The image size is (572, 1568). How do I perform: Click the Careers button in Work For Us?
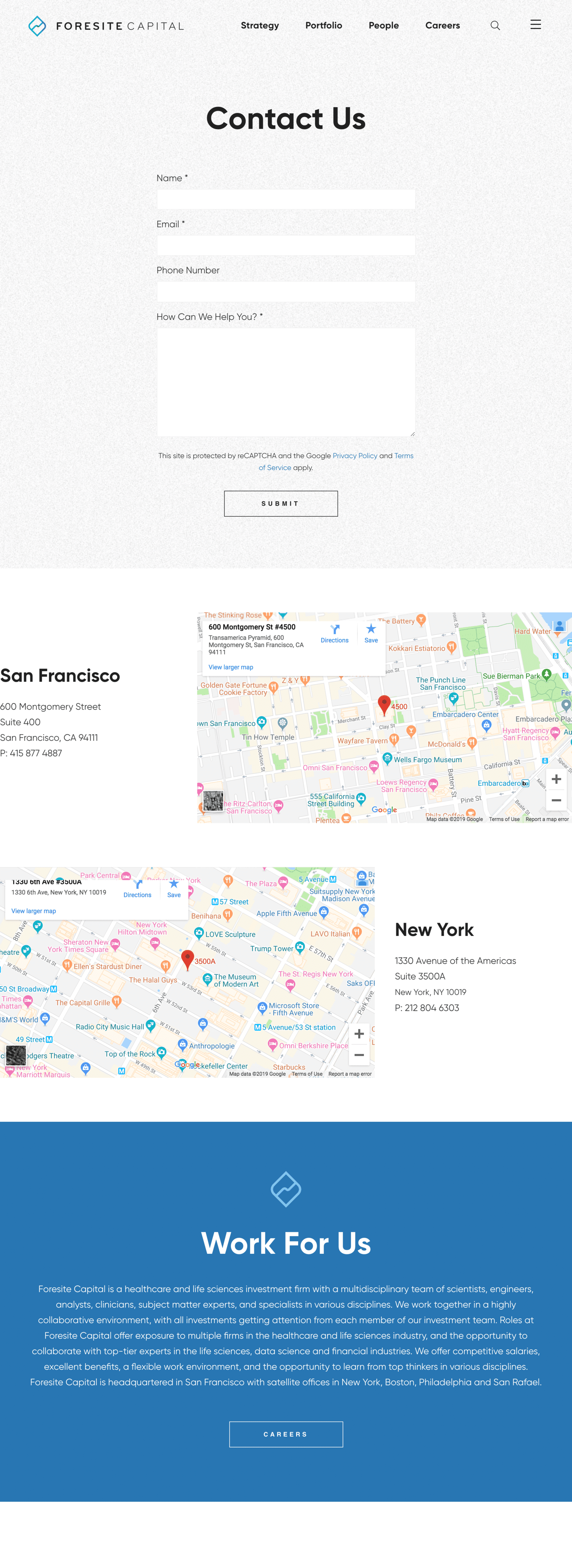coord(285,1434)
